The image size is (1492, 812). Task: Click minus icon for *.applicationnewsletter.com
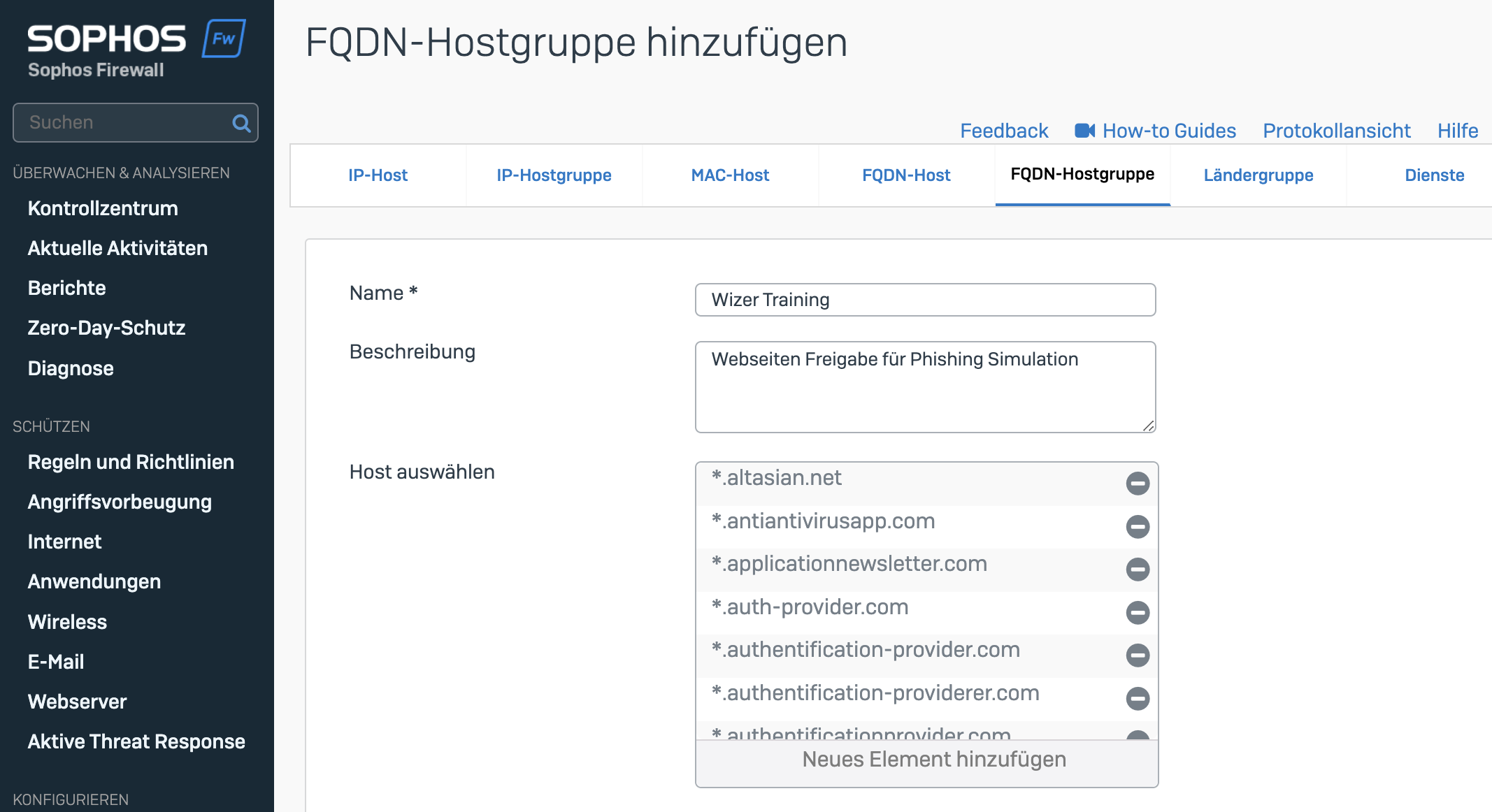pos(1138,569)
